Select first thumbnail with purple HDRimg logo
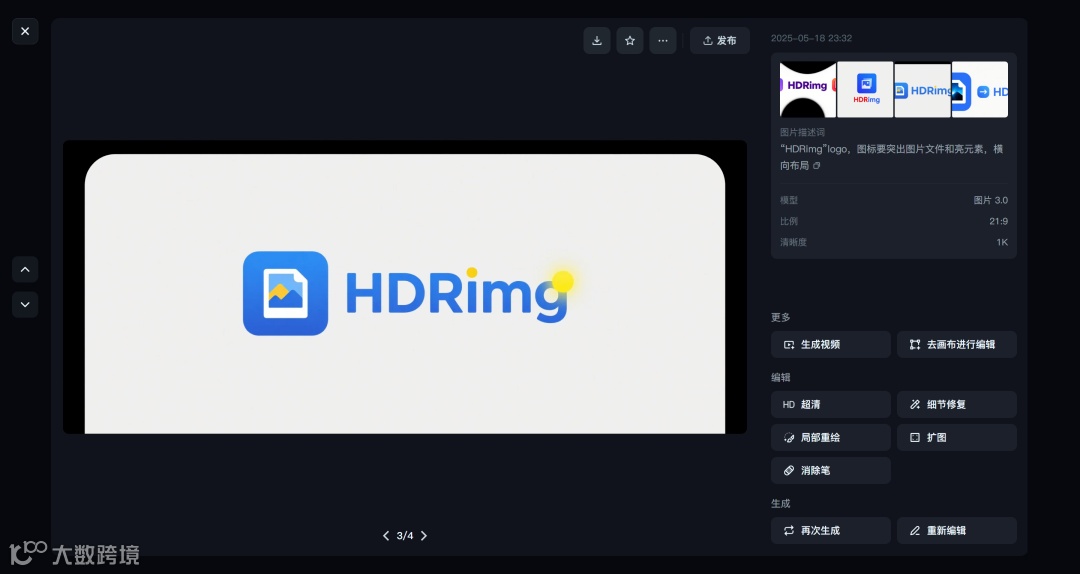1080x574 pixels. point(808,90)
